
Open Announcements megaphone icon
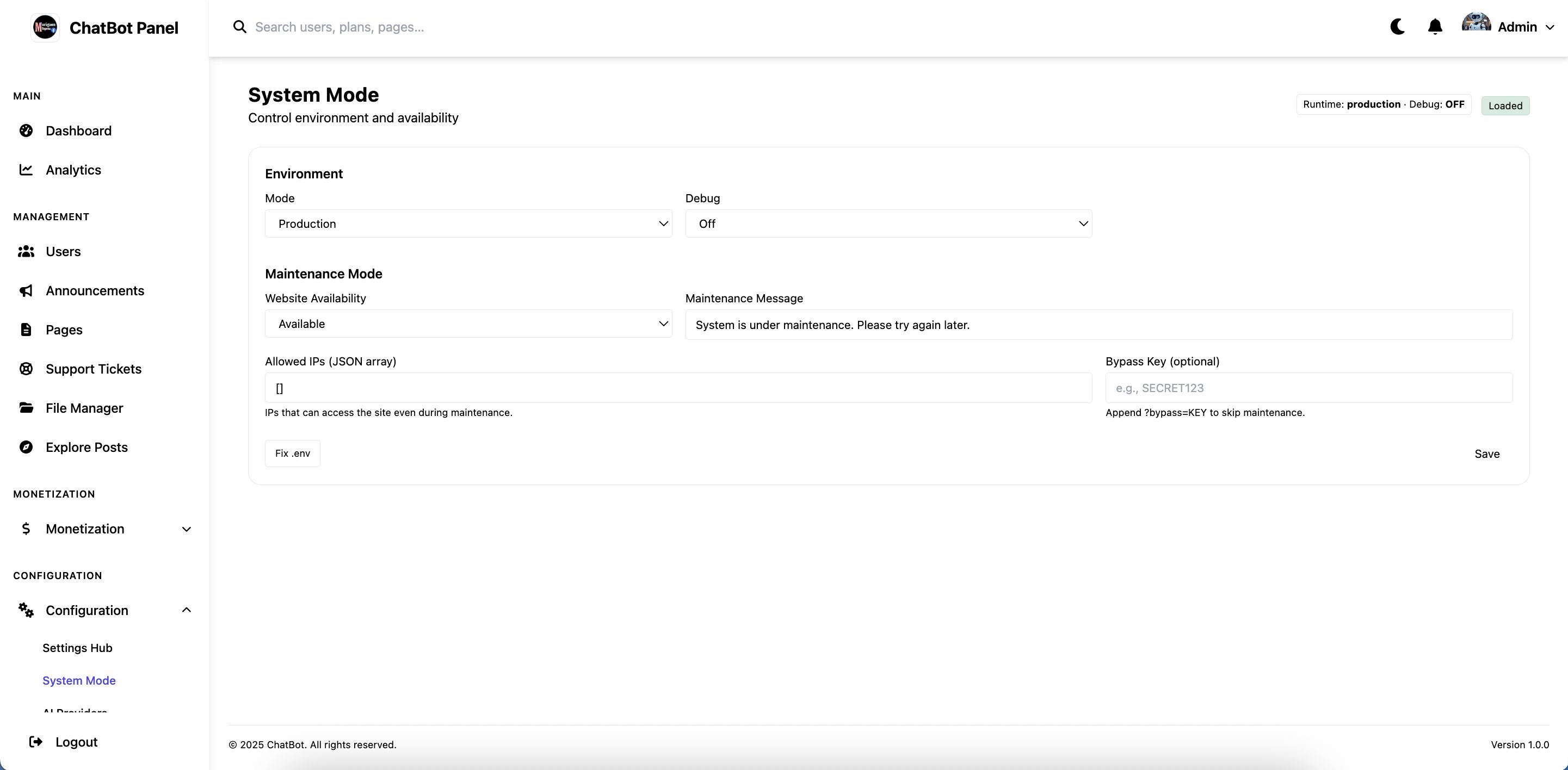click(26, 291)
